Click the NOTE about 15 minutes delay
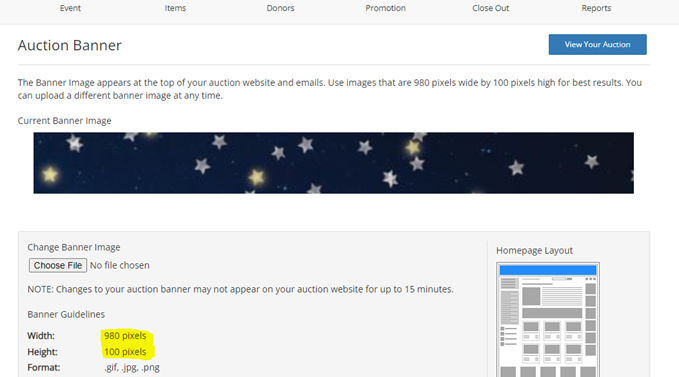 [240, 289]
